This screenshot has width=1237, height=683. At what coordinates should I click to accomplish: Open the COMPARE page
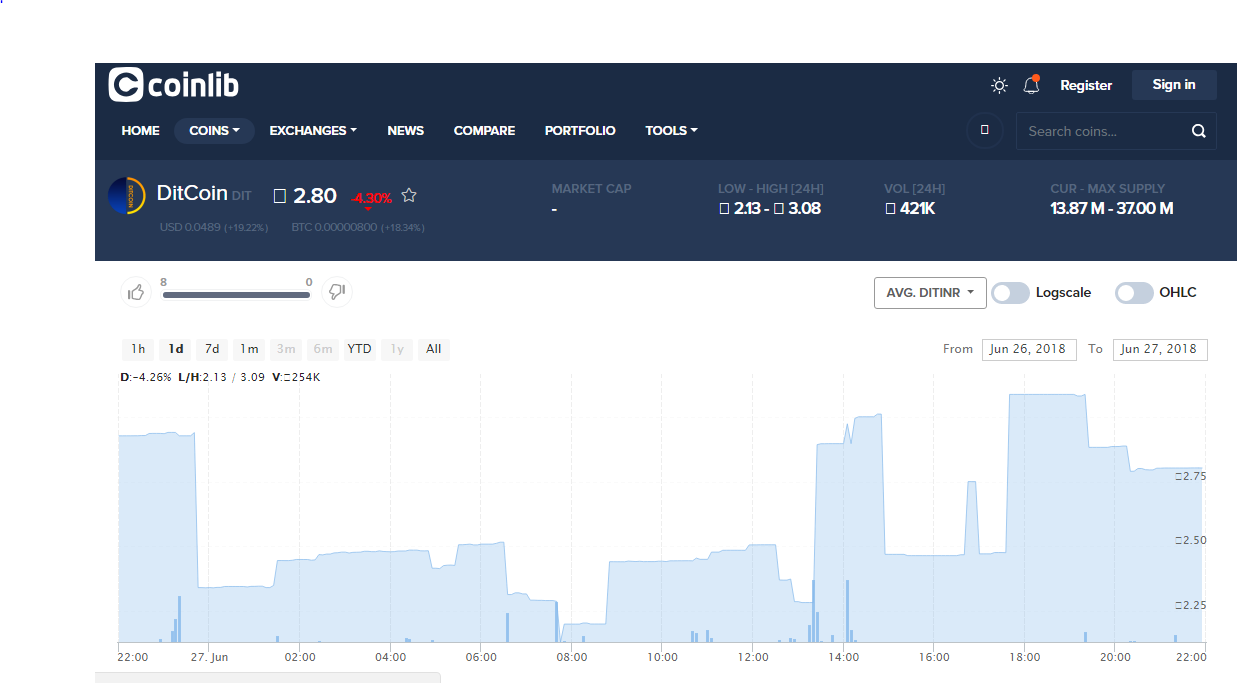pos(484,131)
